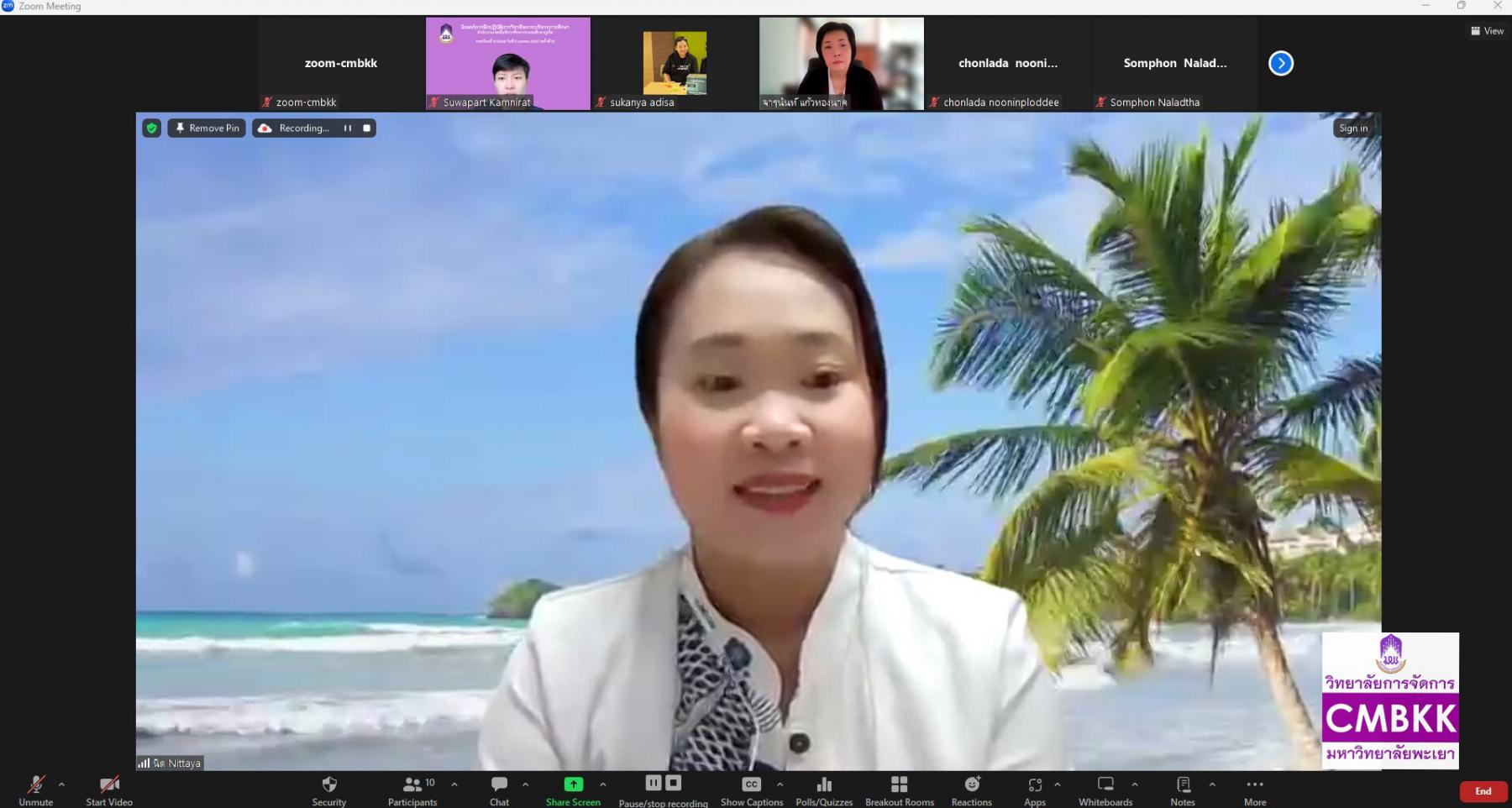This screenshot has height=808, width=1512.
Task: Pause recording in the bottom toolbar
Action: [x=654, y=783]
